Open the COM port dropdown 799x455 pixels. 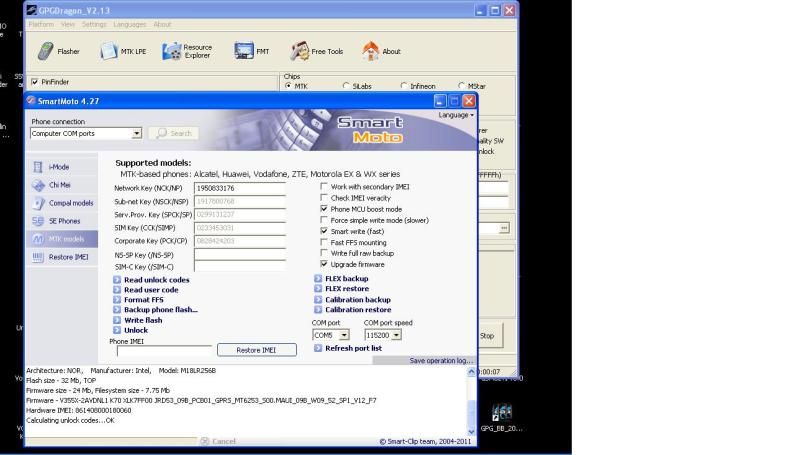pos(344,335)
